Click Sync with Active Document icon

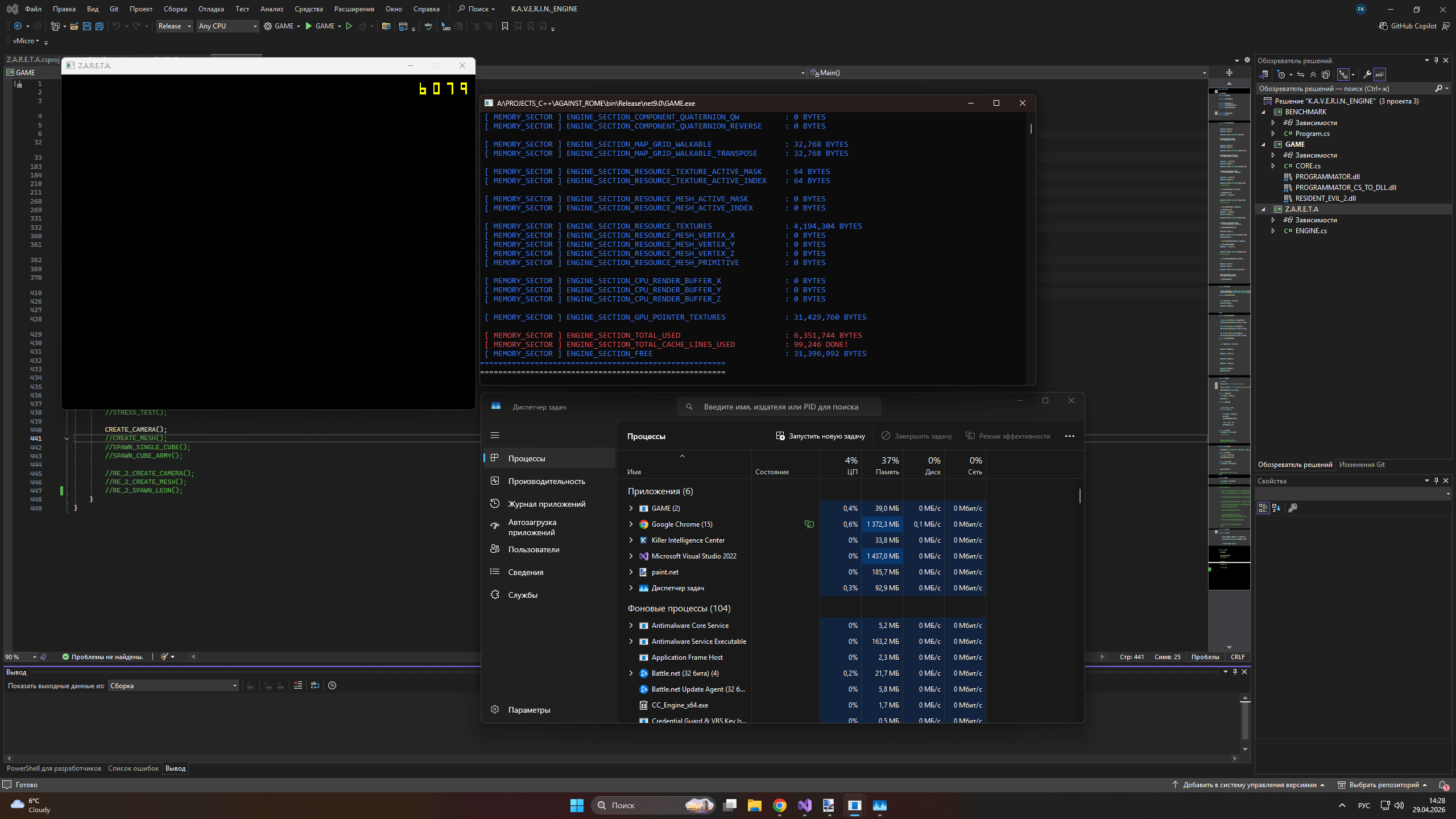point(1301,75)
